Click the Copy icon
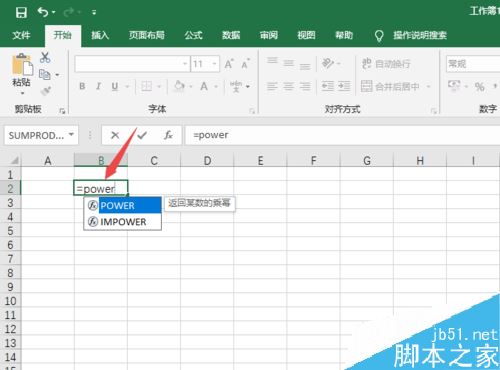 45,75
